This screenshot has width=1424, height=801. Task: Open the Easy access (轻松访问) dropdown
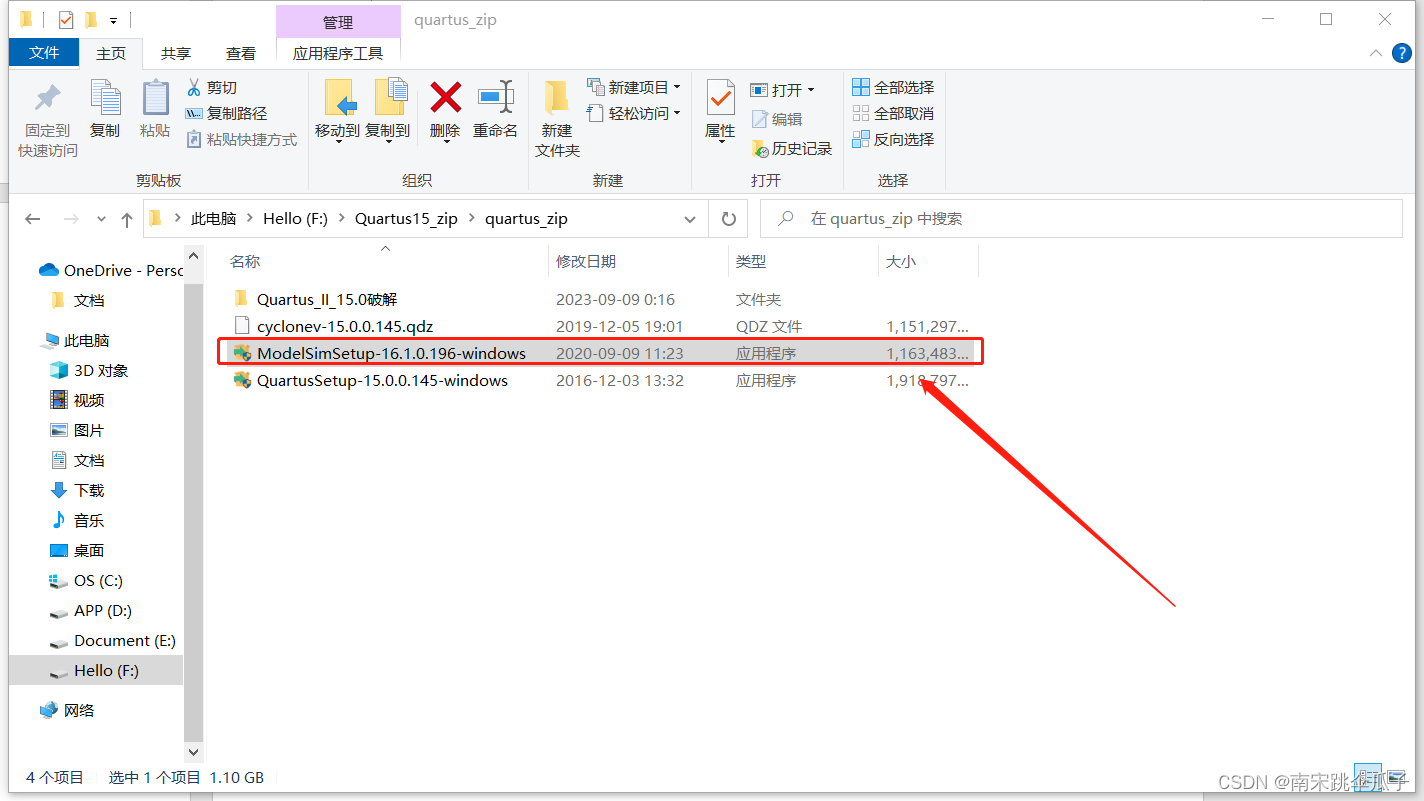(x=634, y=113)
